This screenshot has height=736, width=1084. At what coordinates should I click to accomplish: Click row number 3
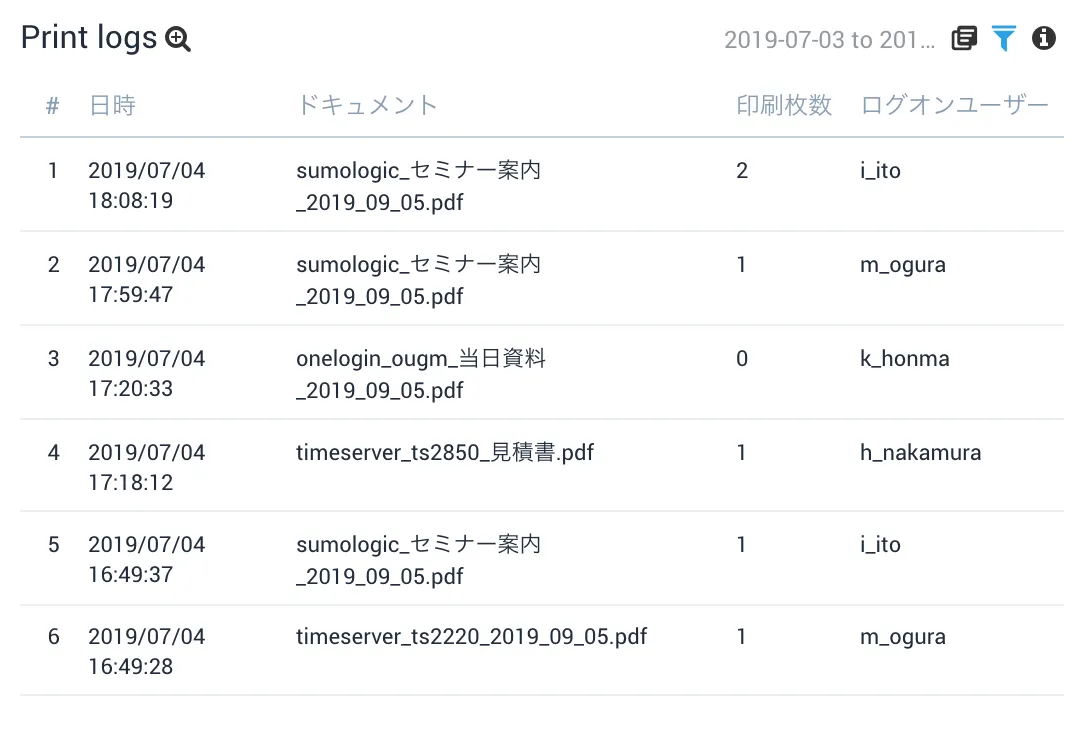tap(53, 359)
